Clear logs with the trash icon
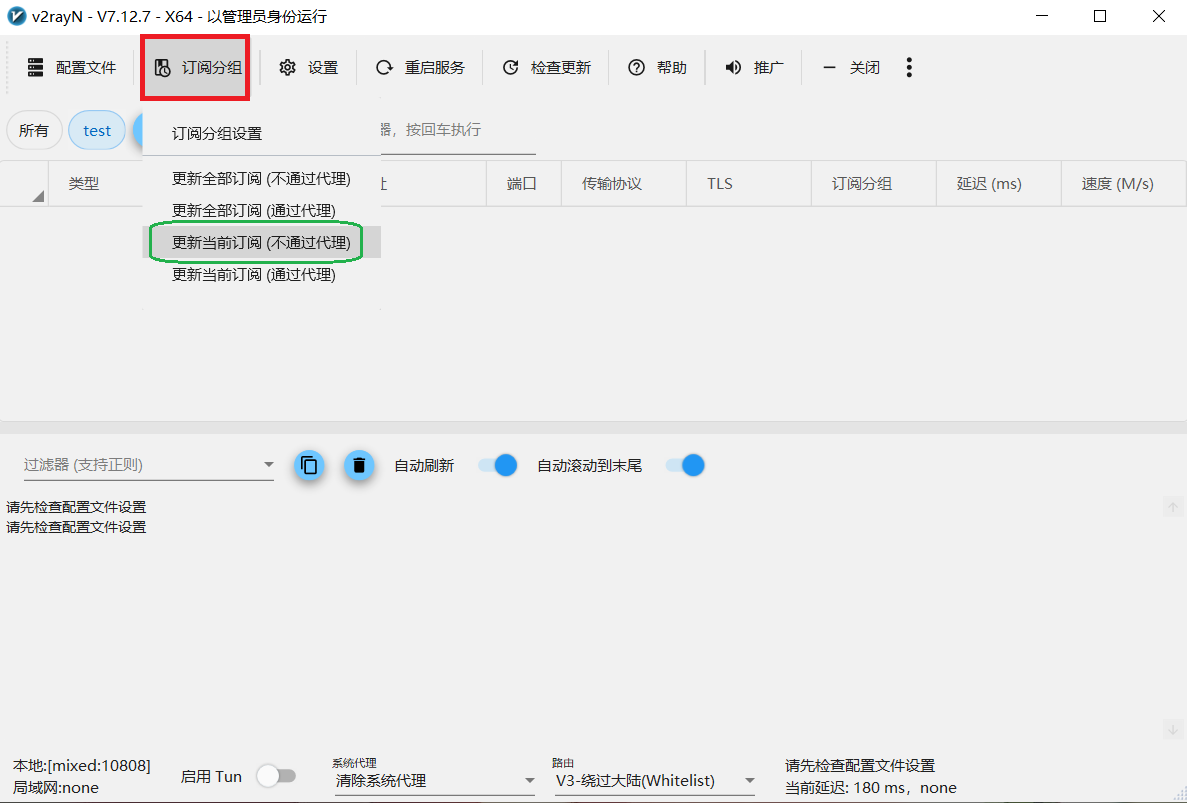Image resolution: width=1187 pixels, height=803 pixels. [x=359, y=465]
